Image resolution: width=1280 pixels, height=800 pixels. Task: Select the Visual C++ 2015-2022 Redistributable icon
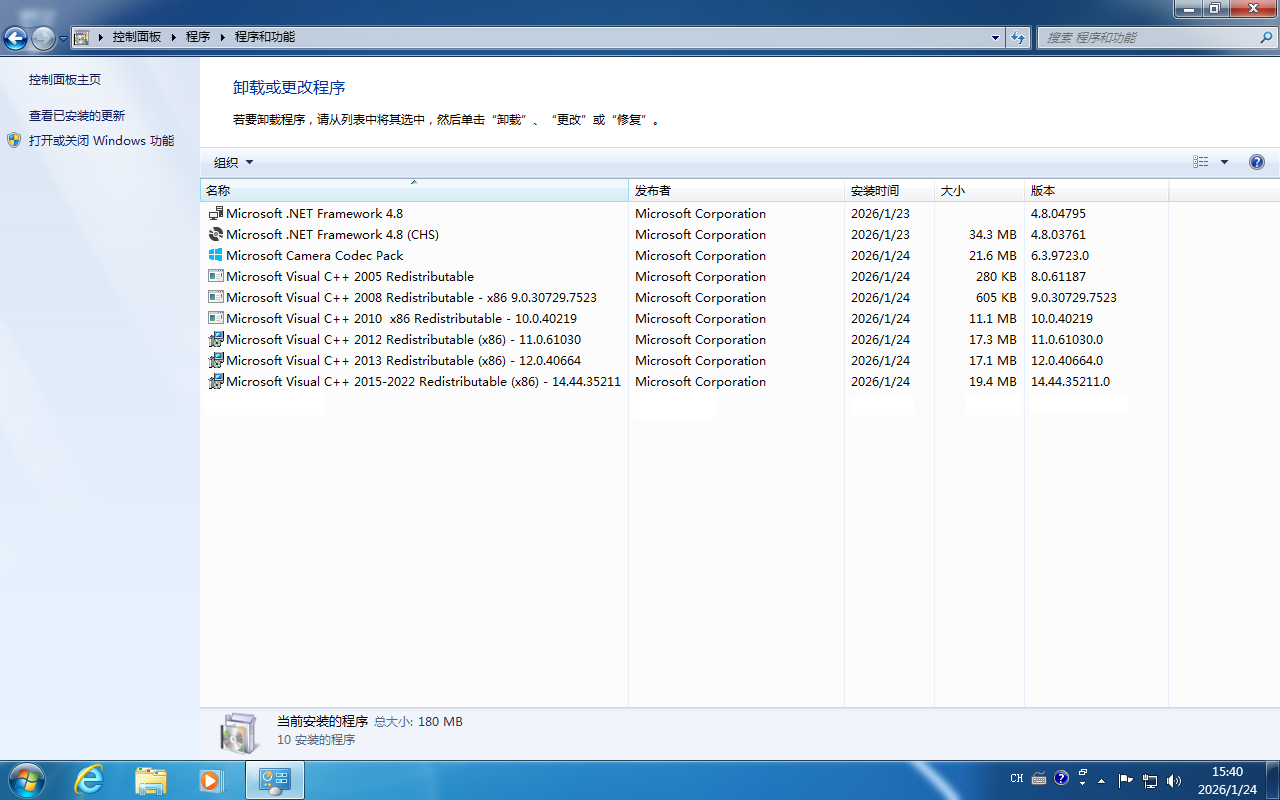(x=215, y=381)
